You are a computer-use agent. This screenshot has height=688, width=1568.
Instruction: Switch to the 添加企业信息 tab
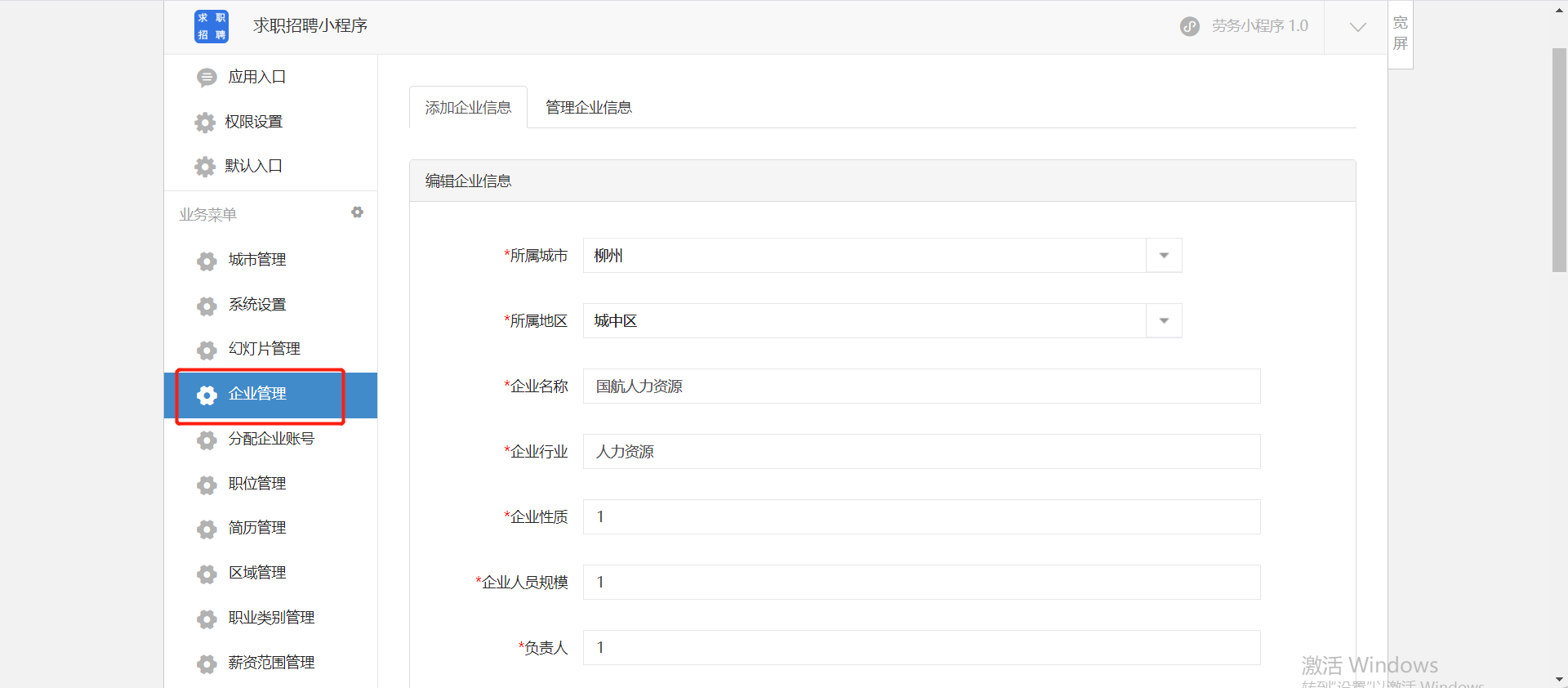pos(468,107)
